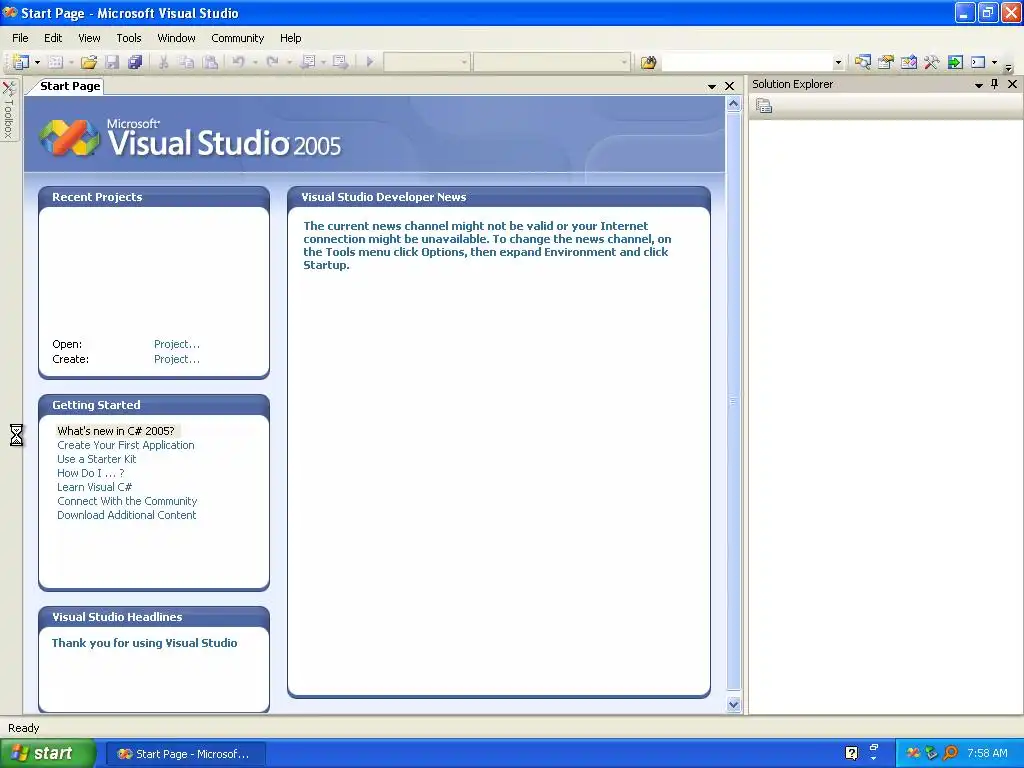
Task: Open the Solution Platforms combo box
Action: (x=552, y=62)
